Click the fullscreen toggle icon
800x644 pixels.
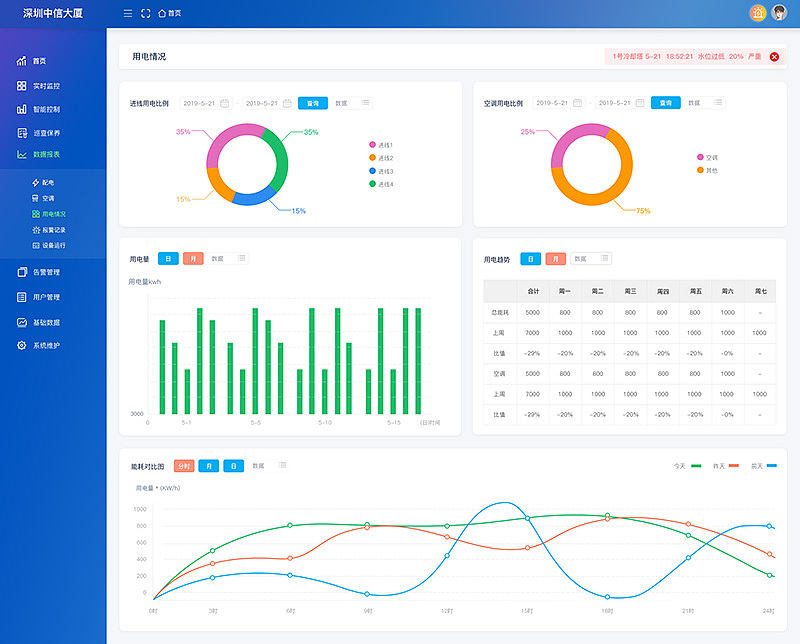[145, 13]
